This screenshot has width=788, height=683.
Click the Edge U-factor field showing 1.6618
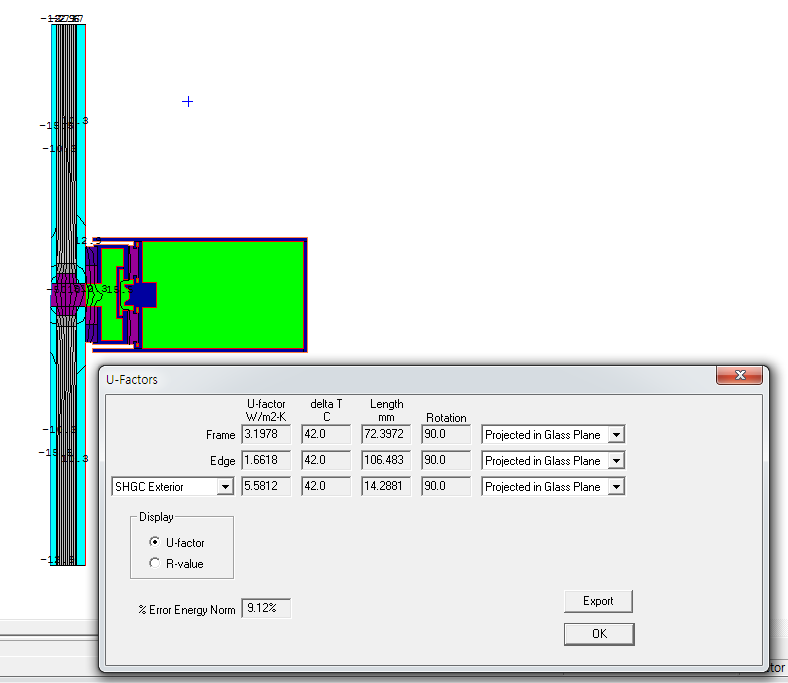[265, 461]
